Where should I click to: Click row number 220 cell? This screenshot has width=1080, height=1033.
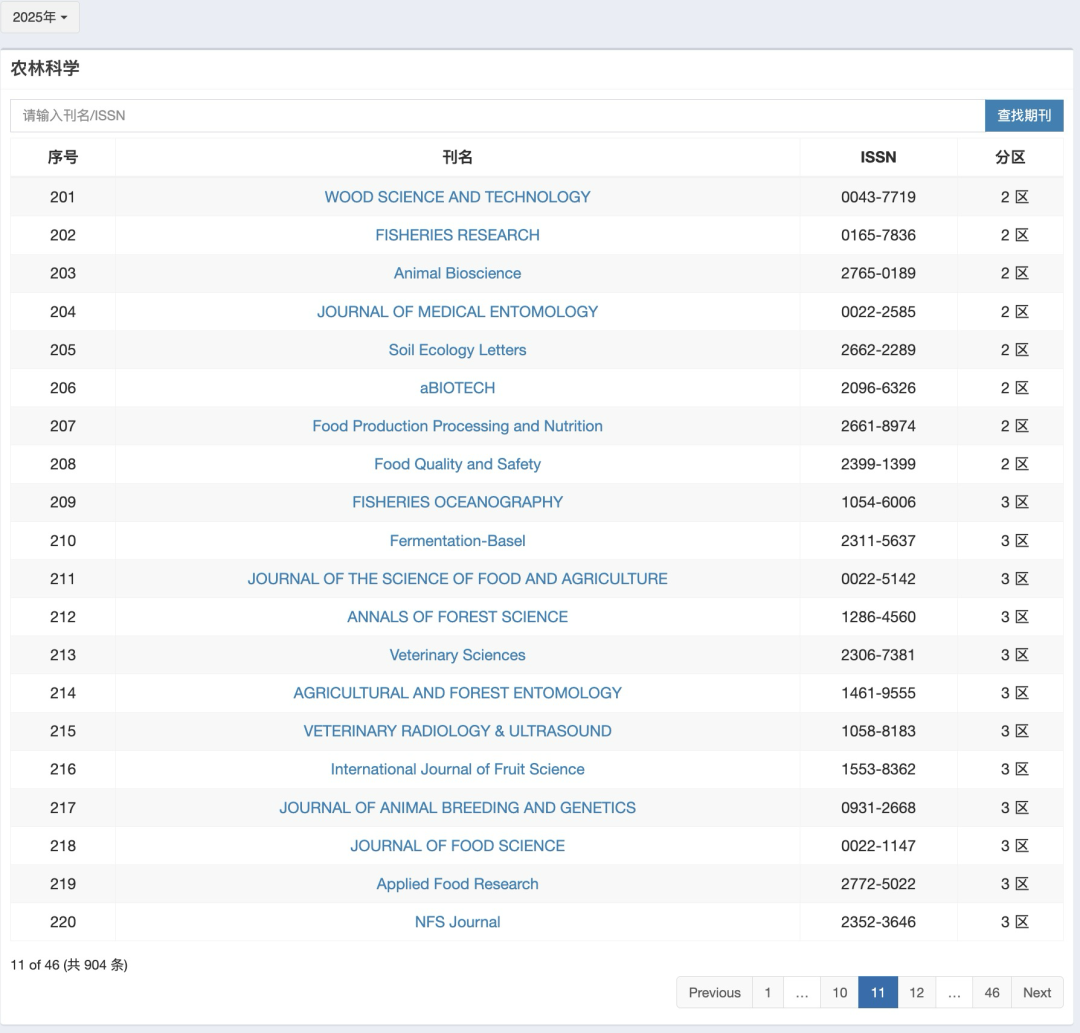click(x=63, y=922)
